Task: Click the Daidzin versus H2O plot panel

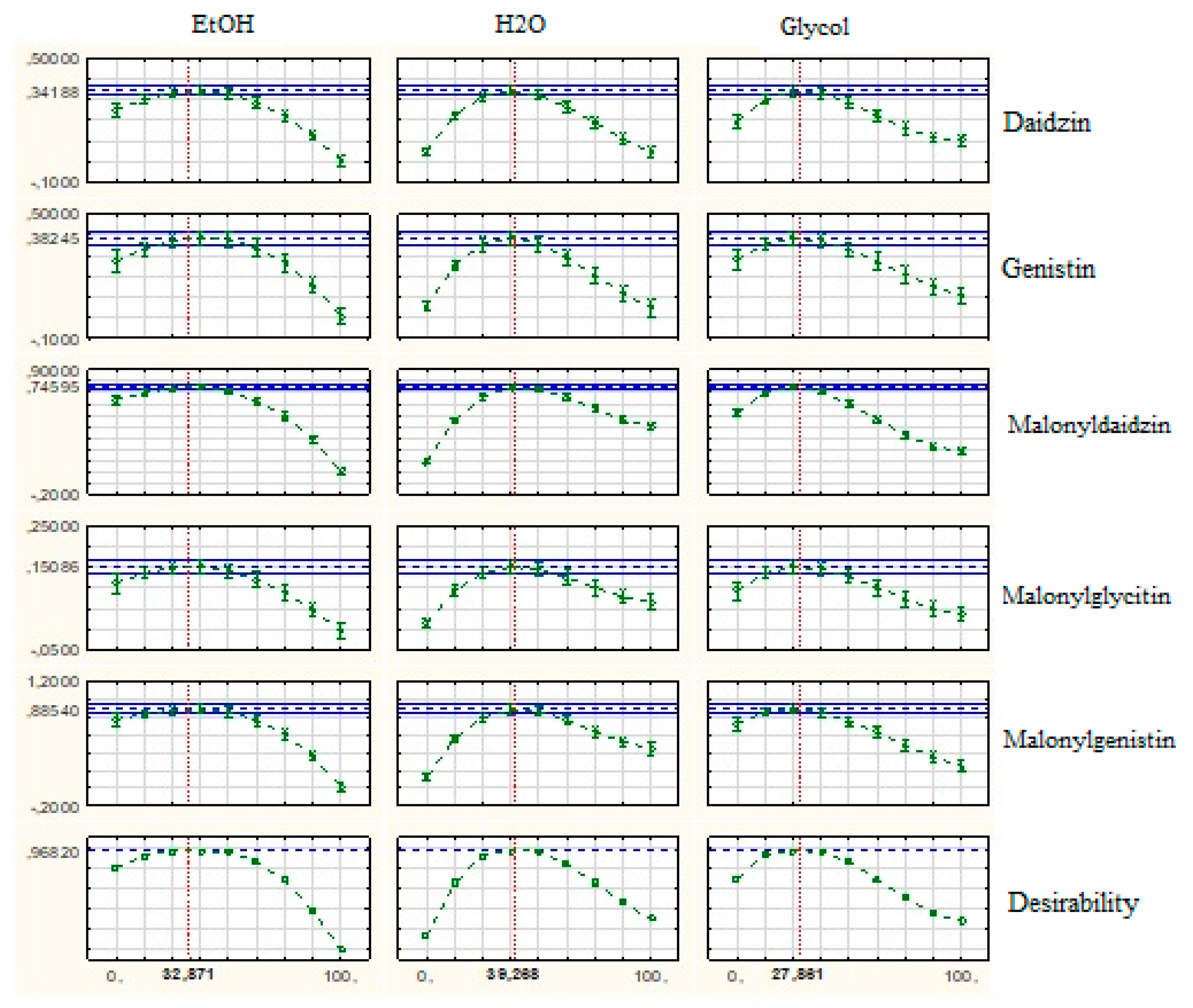Action: tap(538, 120)
